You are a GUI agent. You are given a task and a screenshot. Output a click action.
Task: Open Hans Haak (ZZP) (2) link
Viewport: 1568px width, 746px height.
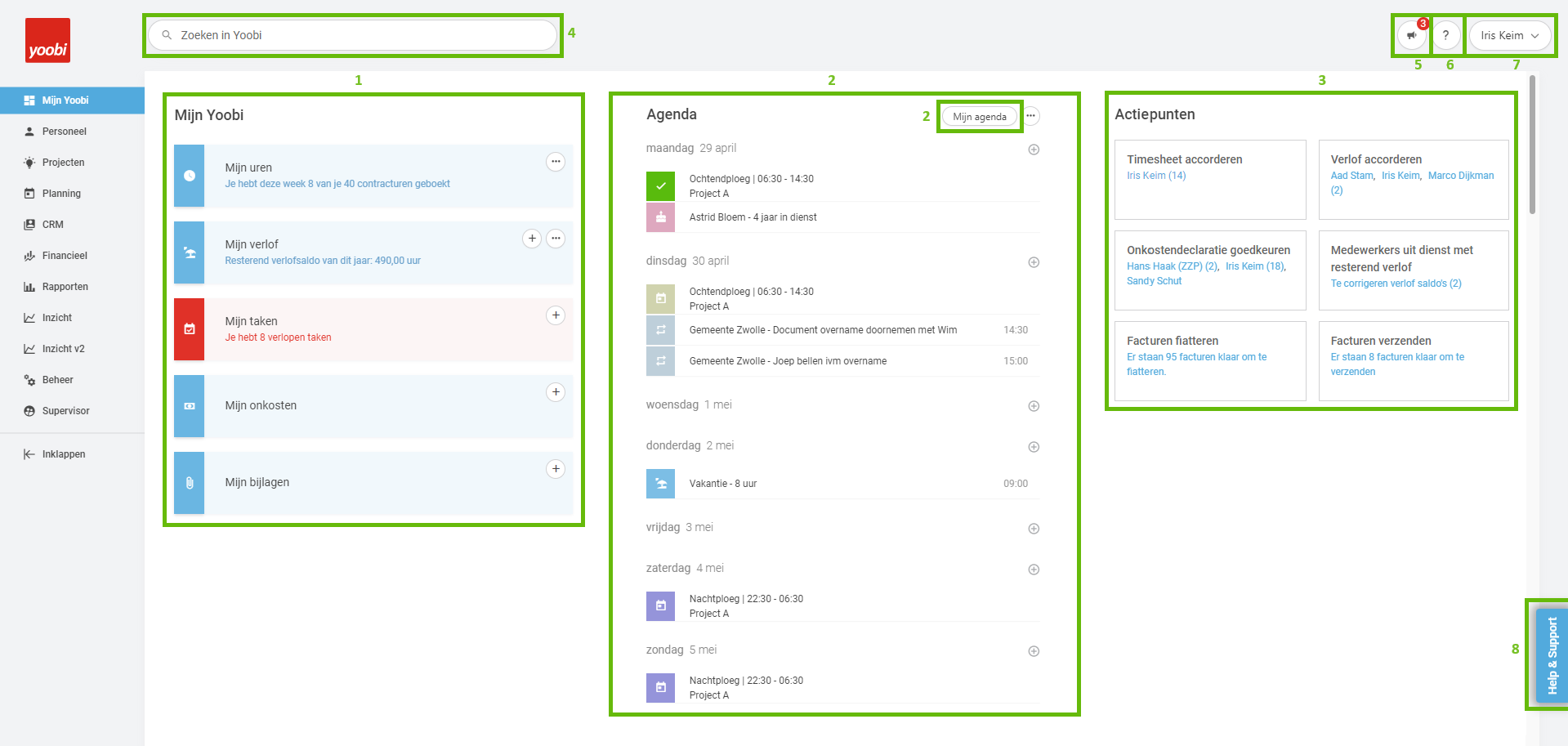(x=1173, y=266)
